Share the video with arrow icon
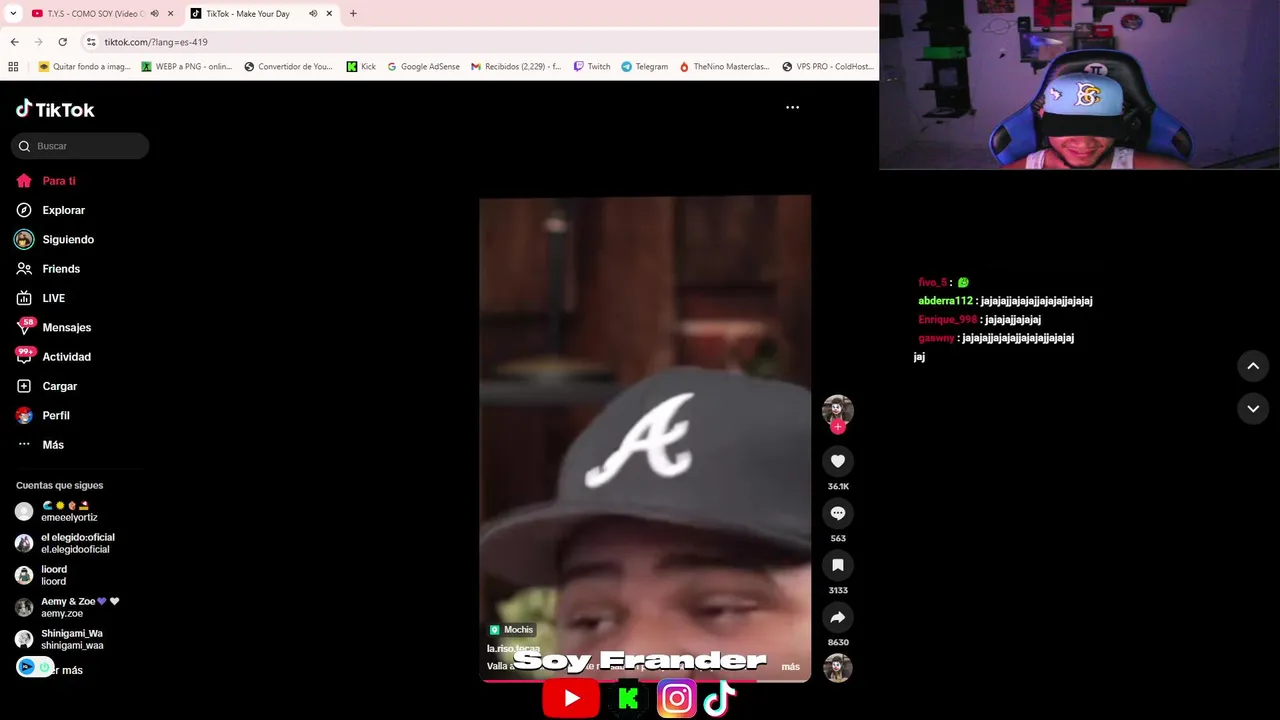 838,617
